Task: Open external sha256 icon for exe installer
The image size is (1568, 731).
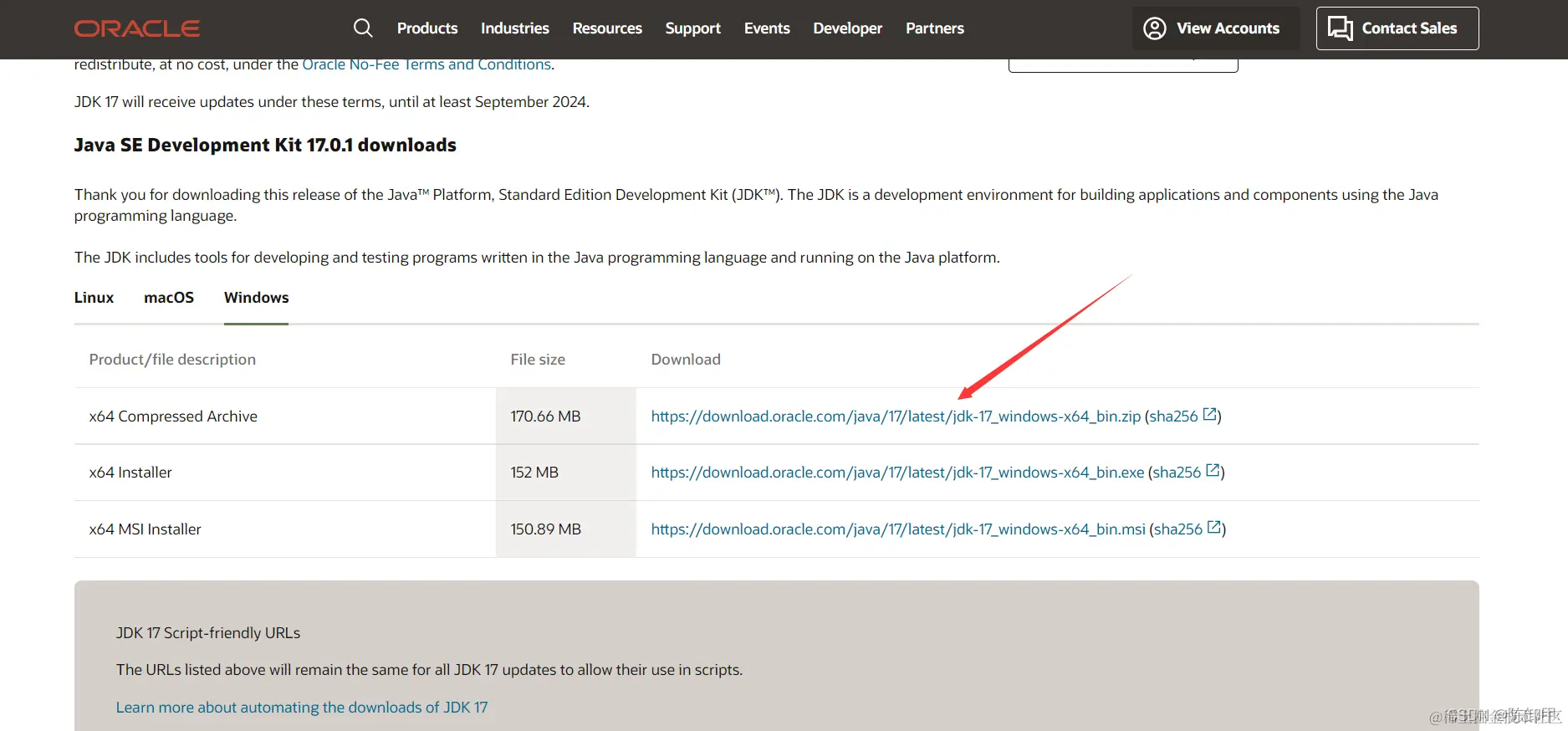Action: tap(1213, 471)
